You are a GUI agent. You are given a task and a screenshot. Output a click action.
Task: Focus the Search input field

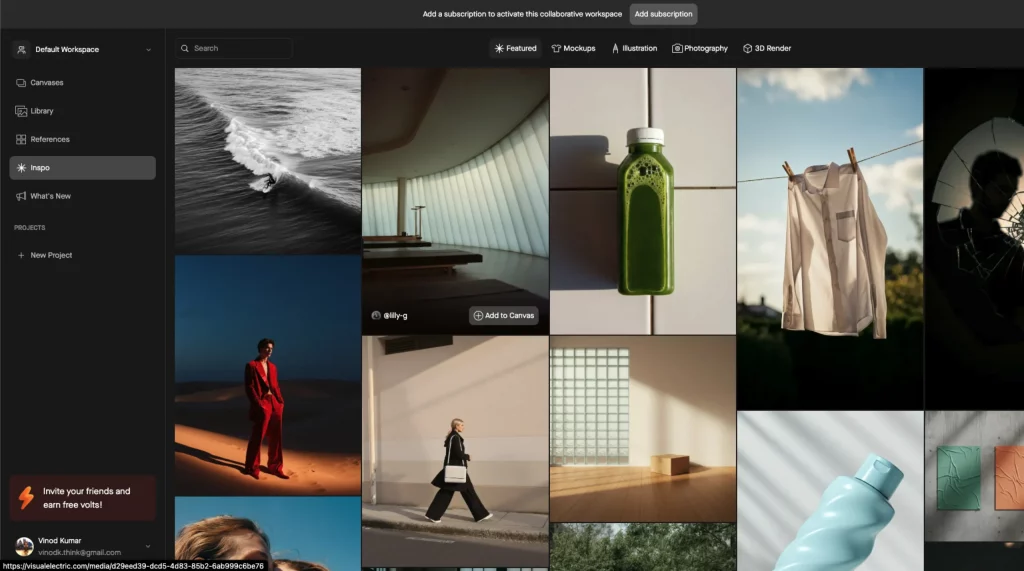[x=234, y=48]
